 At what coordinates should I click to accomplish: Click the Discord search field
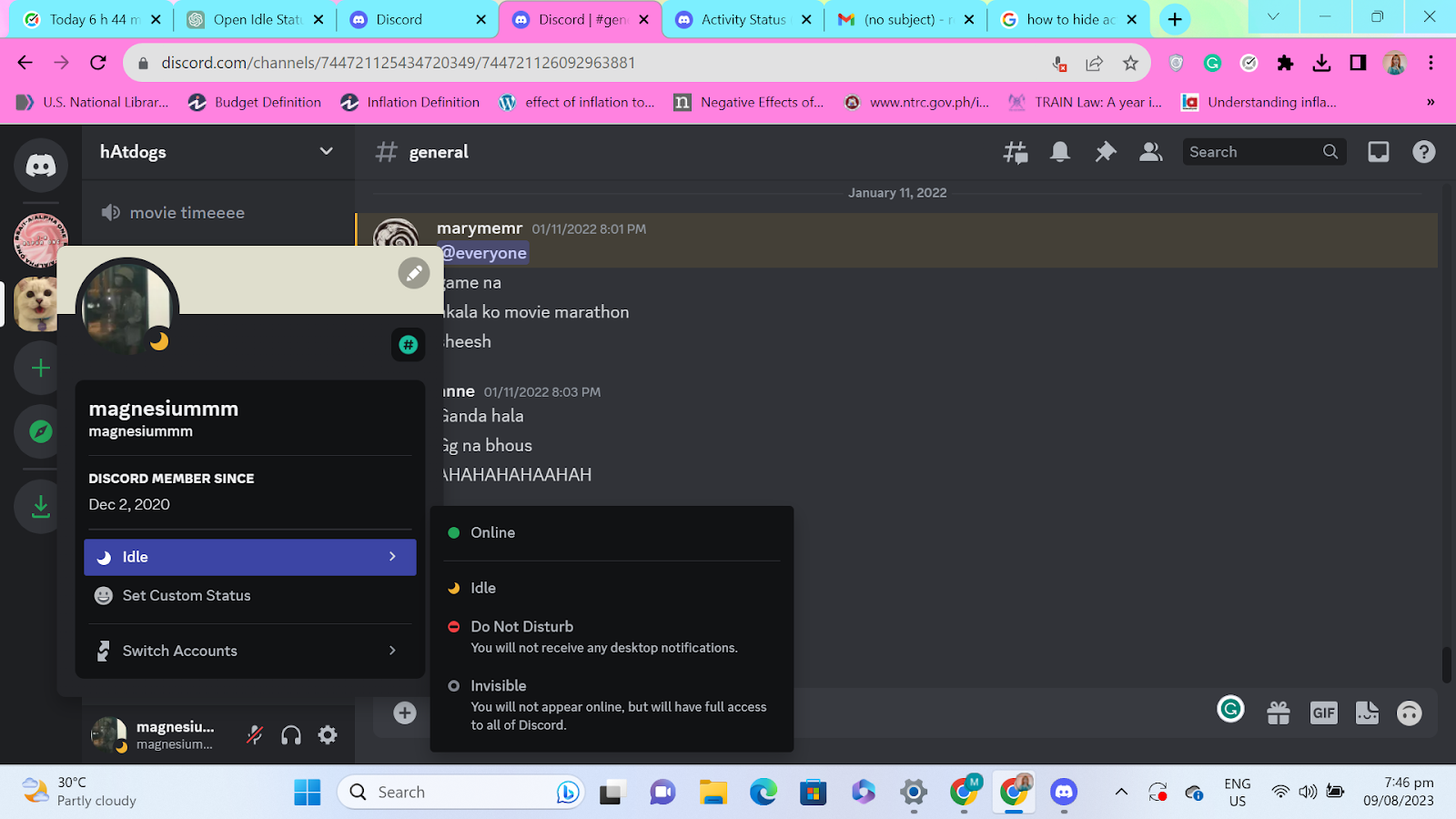[x=1263, y=152]
